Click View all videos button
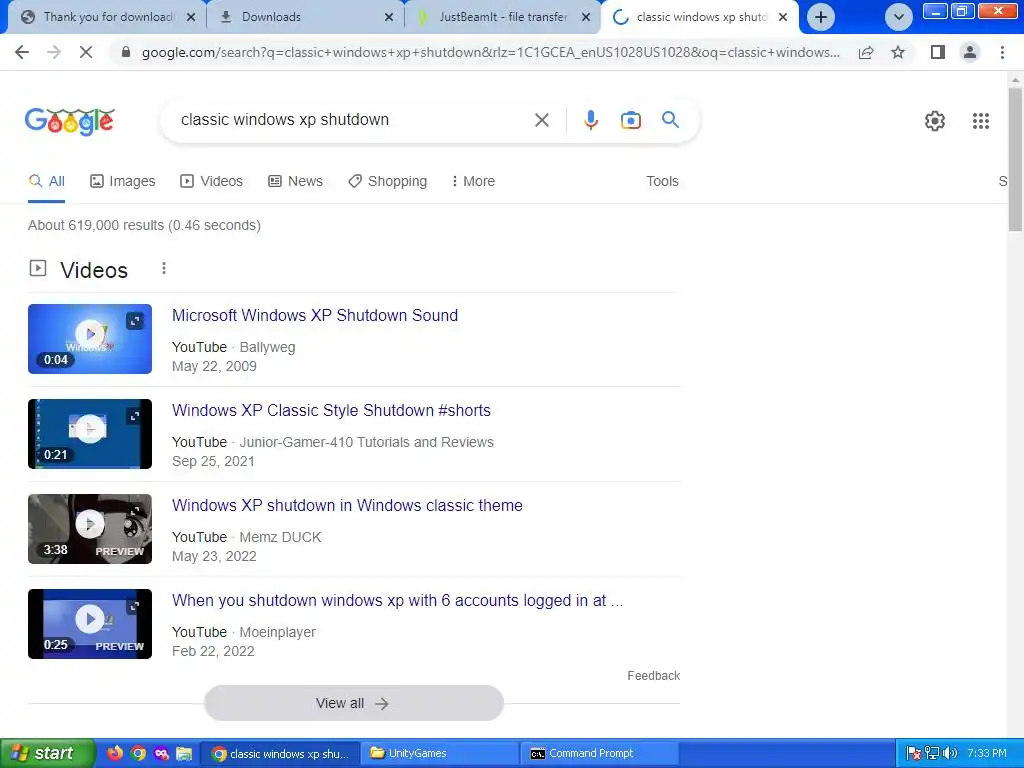The width and height of the screenshot is (1024, 768). [x=353, y=703]
